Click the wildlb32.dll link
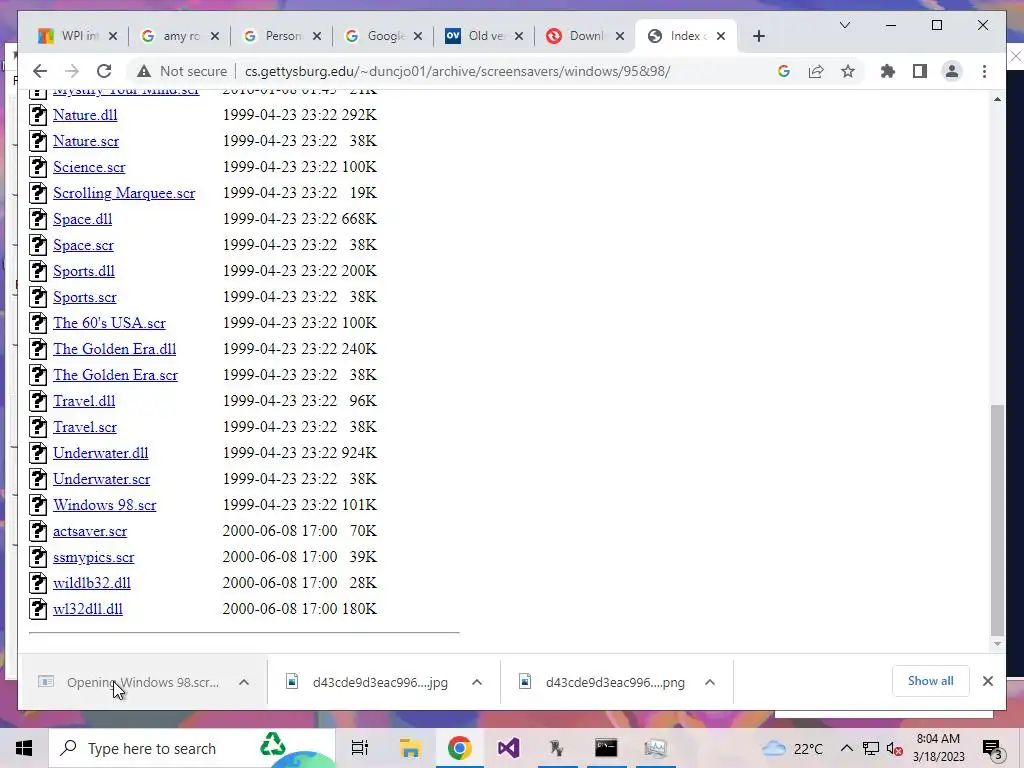This screenshot has height=768, width=1024. tap(91, 583)
